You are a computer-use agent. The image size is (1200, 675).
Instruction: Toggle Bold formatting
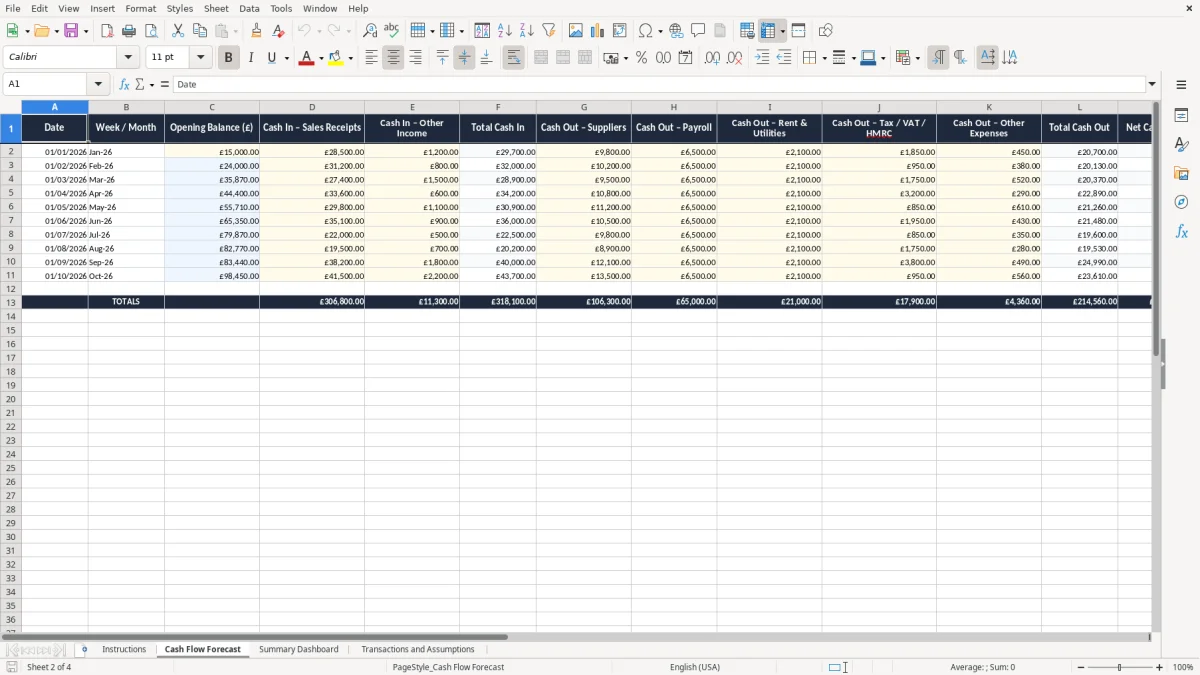[228, 58]
